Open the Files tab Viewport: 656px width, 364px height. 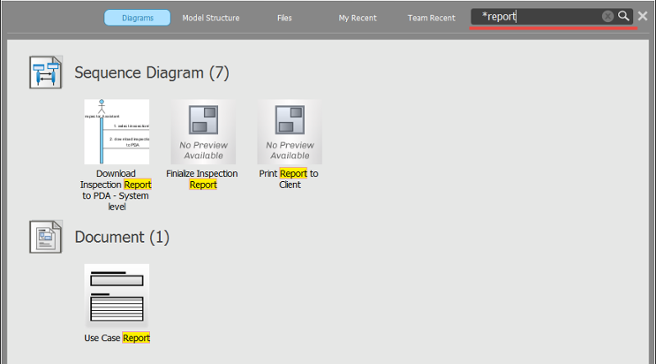(x=284, y=18)
